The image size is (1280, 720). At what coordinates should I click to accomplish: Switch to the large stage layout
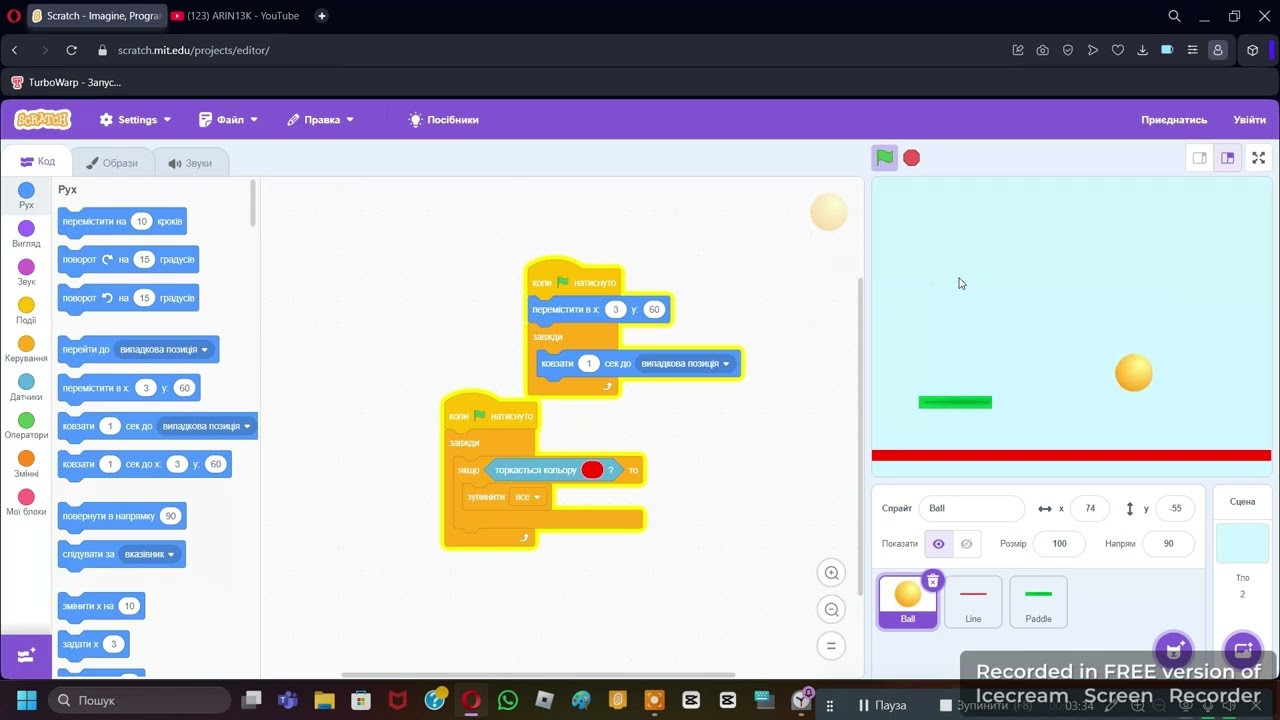1227,158
